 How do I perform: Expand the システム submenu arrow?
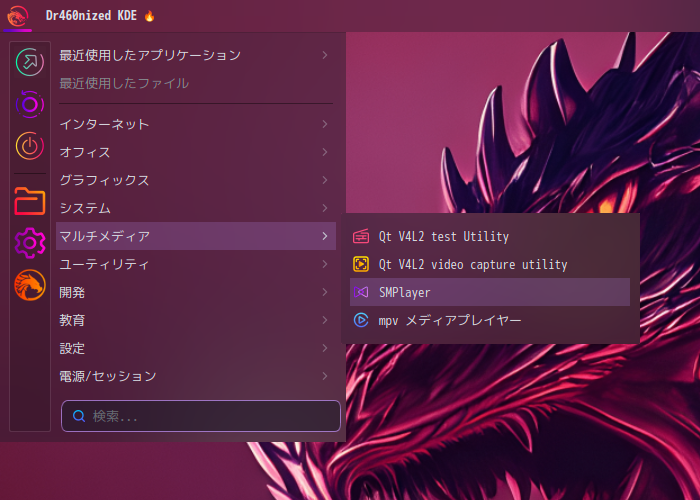pyautogui.click(x=325, y=208)
